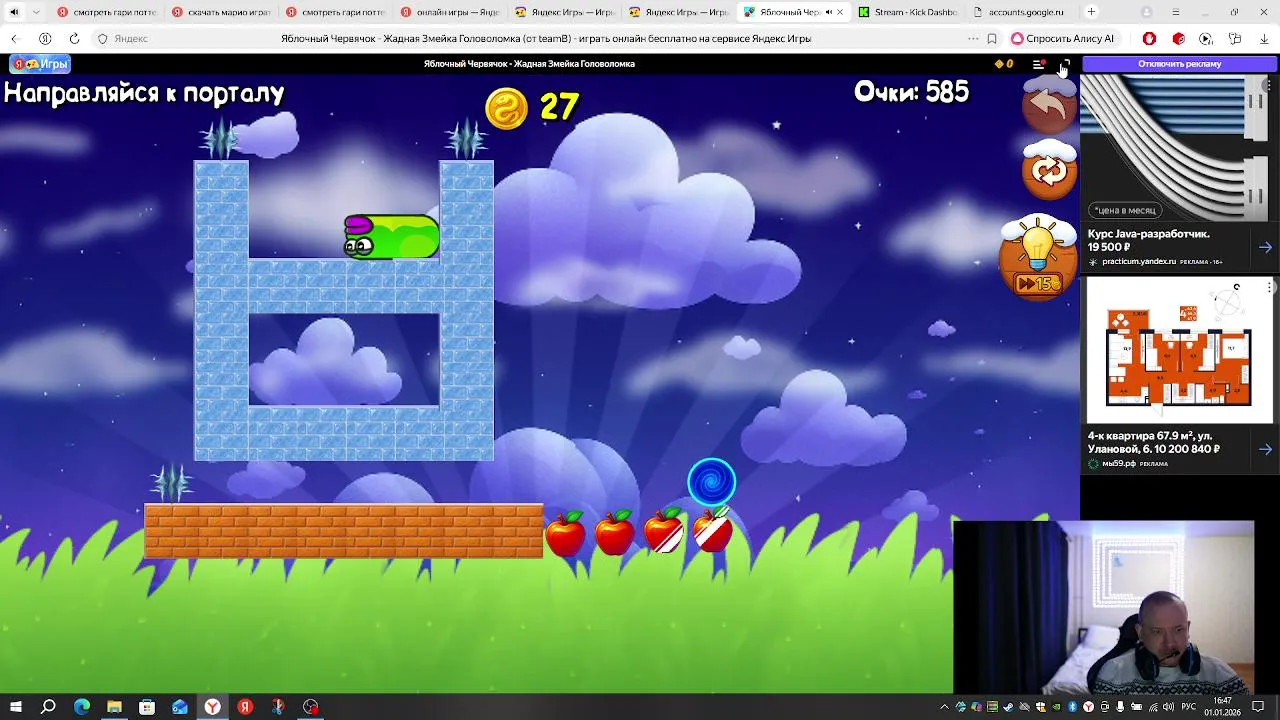Open the tab list dropdown chevron

pos(37,12)
